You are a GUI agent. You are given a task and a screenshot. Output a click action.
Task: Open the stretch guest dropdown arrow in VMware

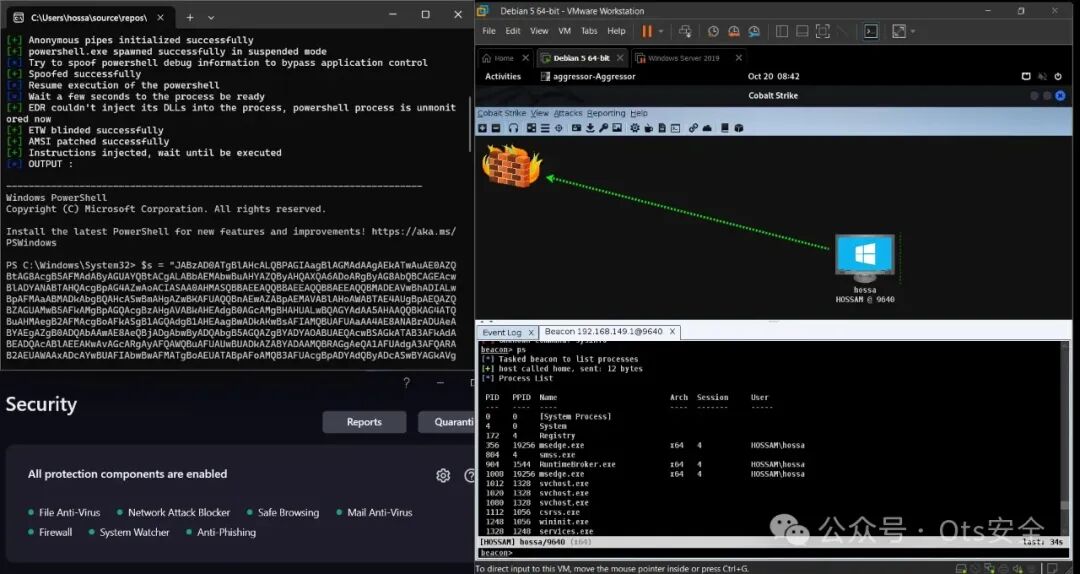pyautogui.click(x=913, y=31)
